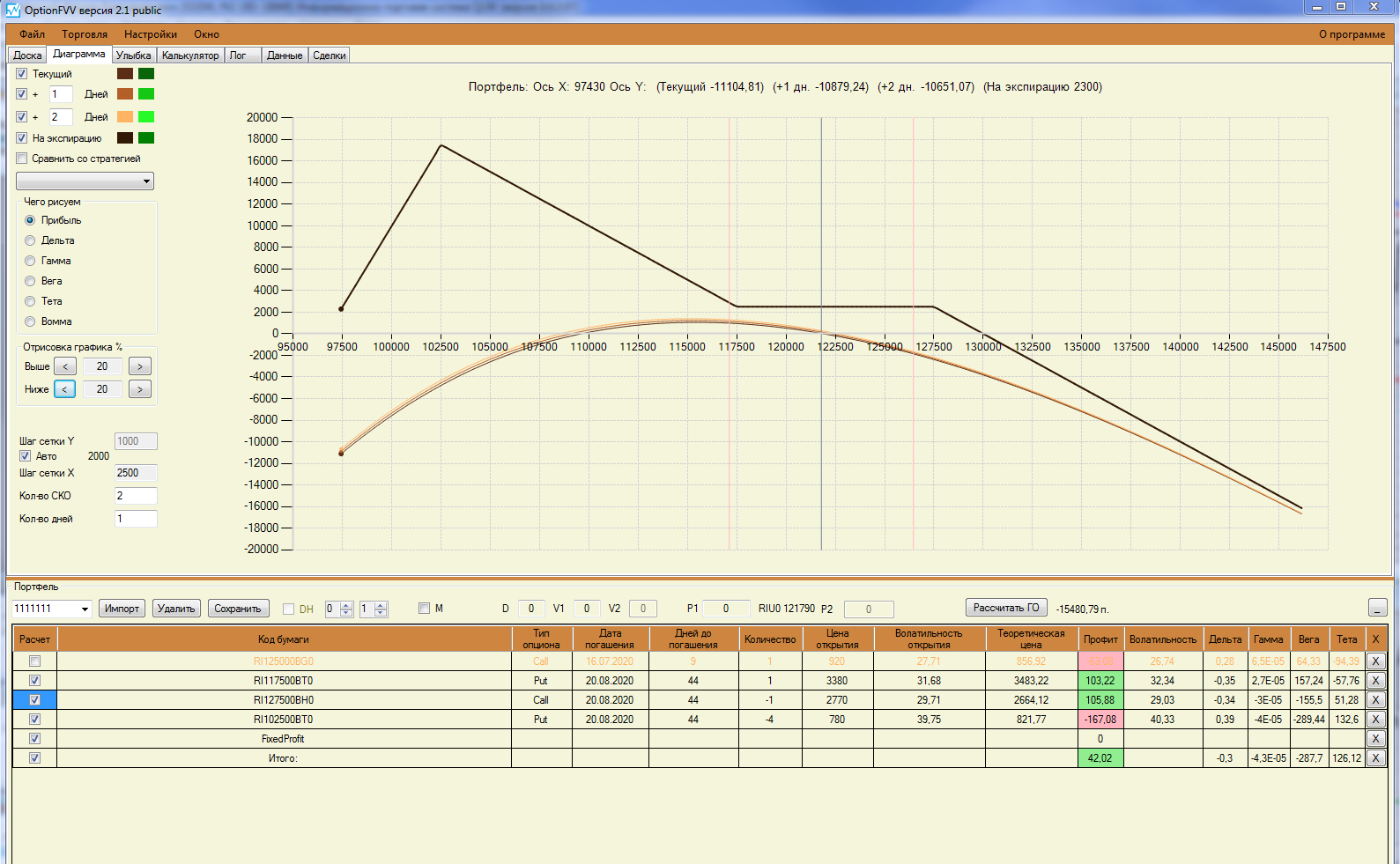Screen dimensions: 1400x864
Task: Open the Окно menu
Action: 207,34
